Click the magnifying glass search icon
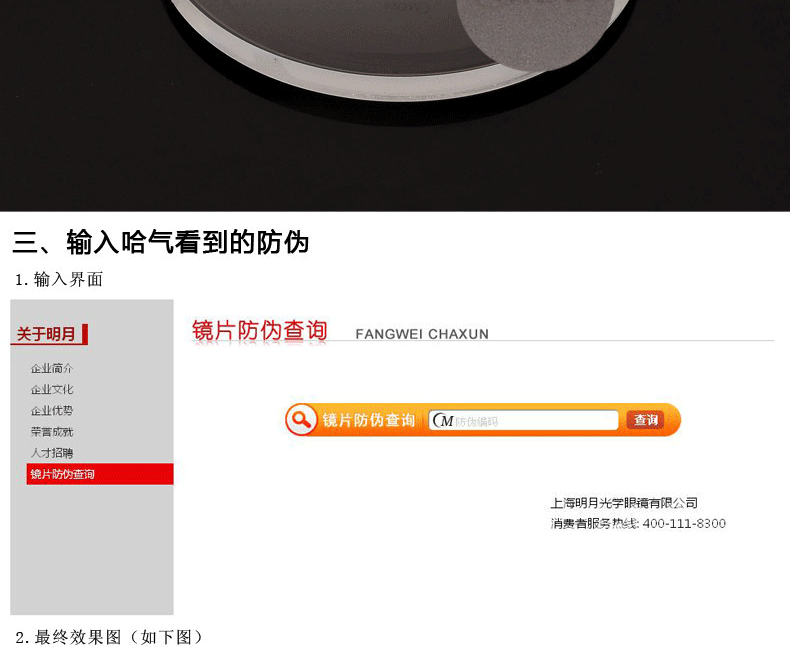The width and height of the screenshot is (790, 647). 301,419
